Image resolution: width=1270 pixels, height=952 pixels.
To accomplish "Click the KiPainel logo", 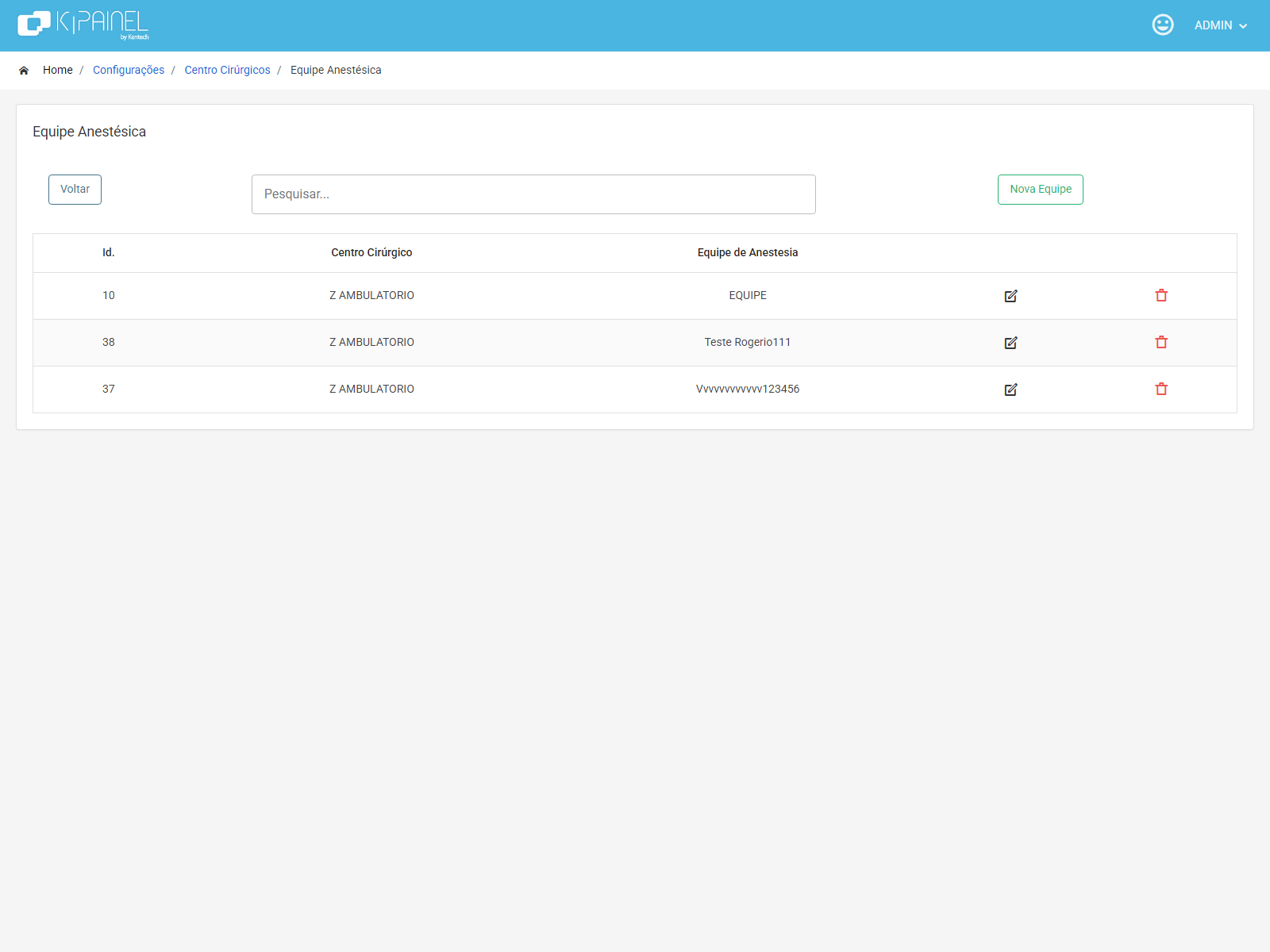I will pyautogui.click(x=83, y=25).
